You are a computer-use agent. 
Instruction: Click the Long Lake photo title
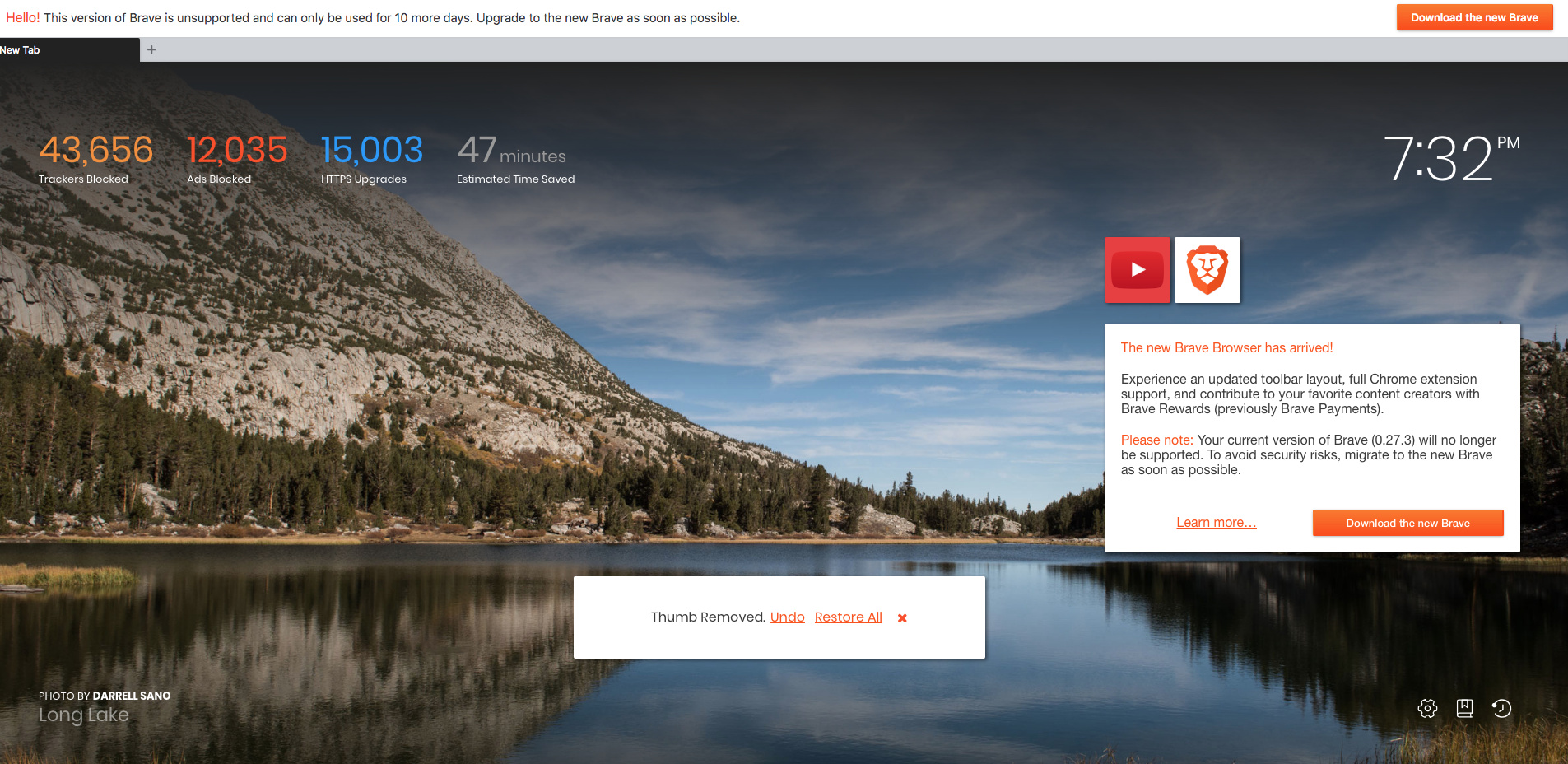pyautogui.click(x=84, y=715)
